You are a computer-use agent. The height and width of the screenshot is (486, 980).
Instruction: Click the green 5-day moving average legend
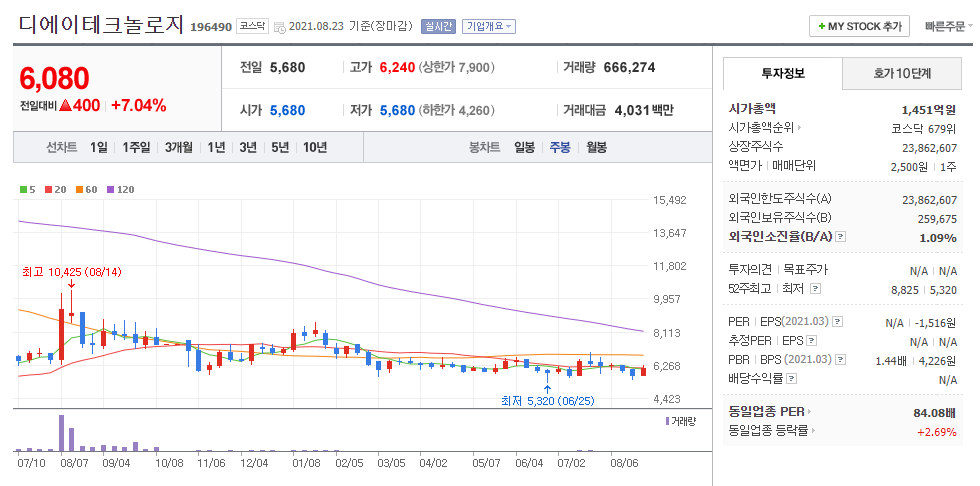tap(27, 189)
